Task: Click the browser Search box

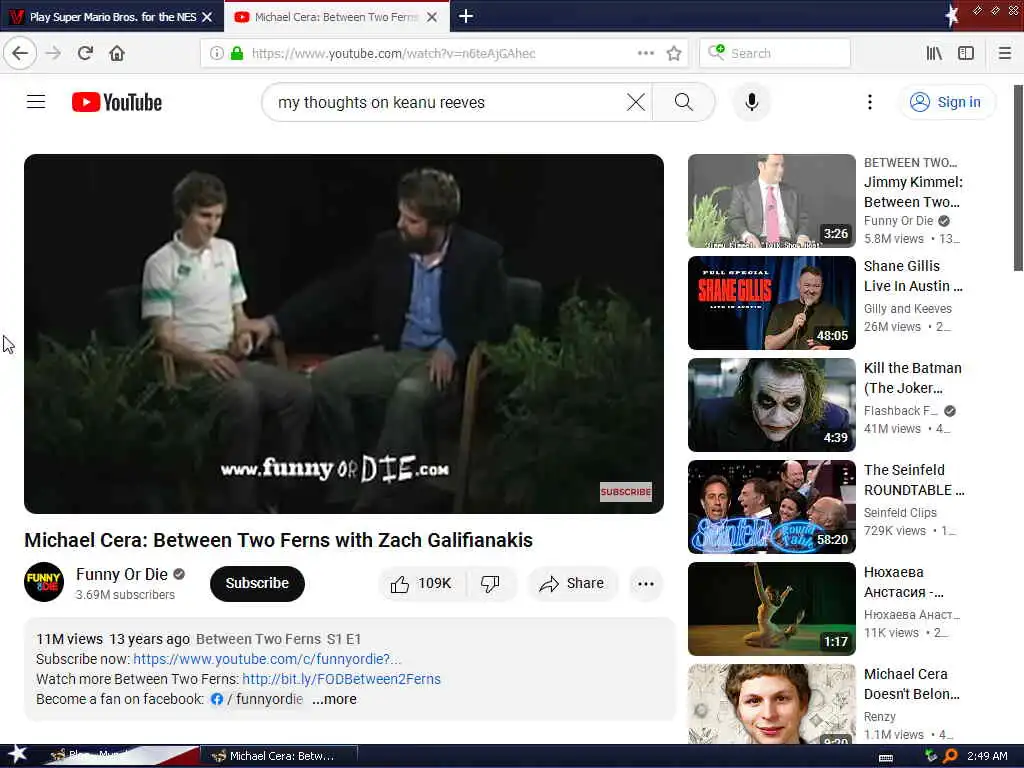Action: point(775,53)
